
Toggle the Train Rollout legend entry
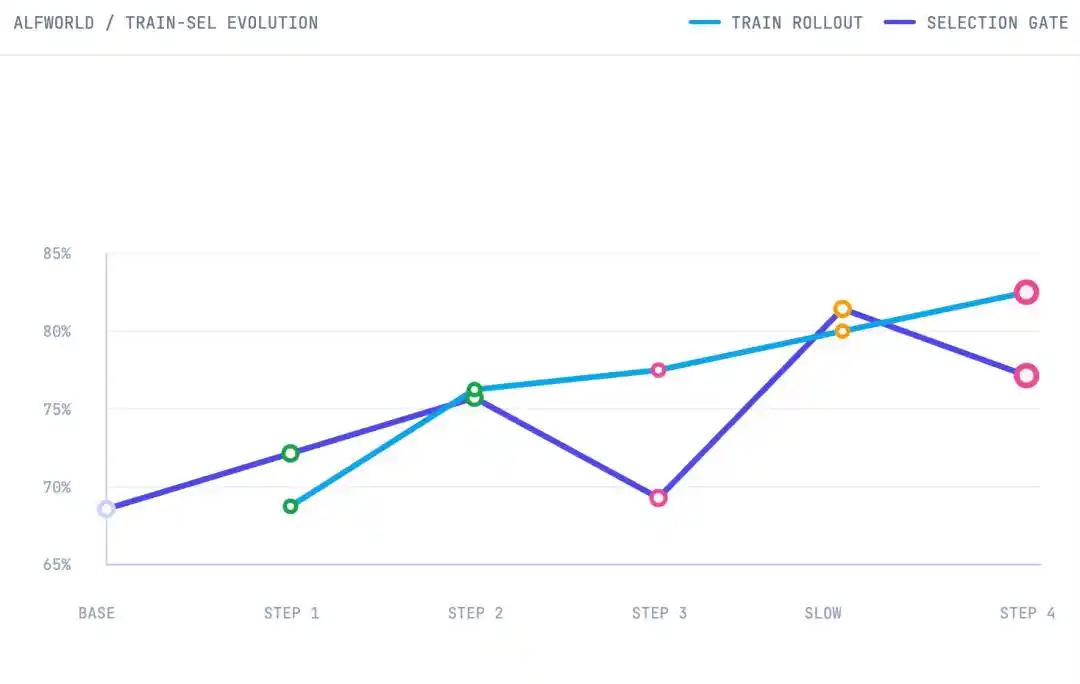(x=776, y=23)
